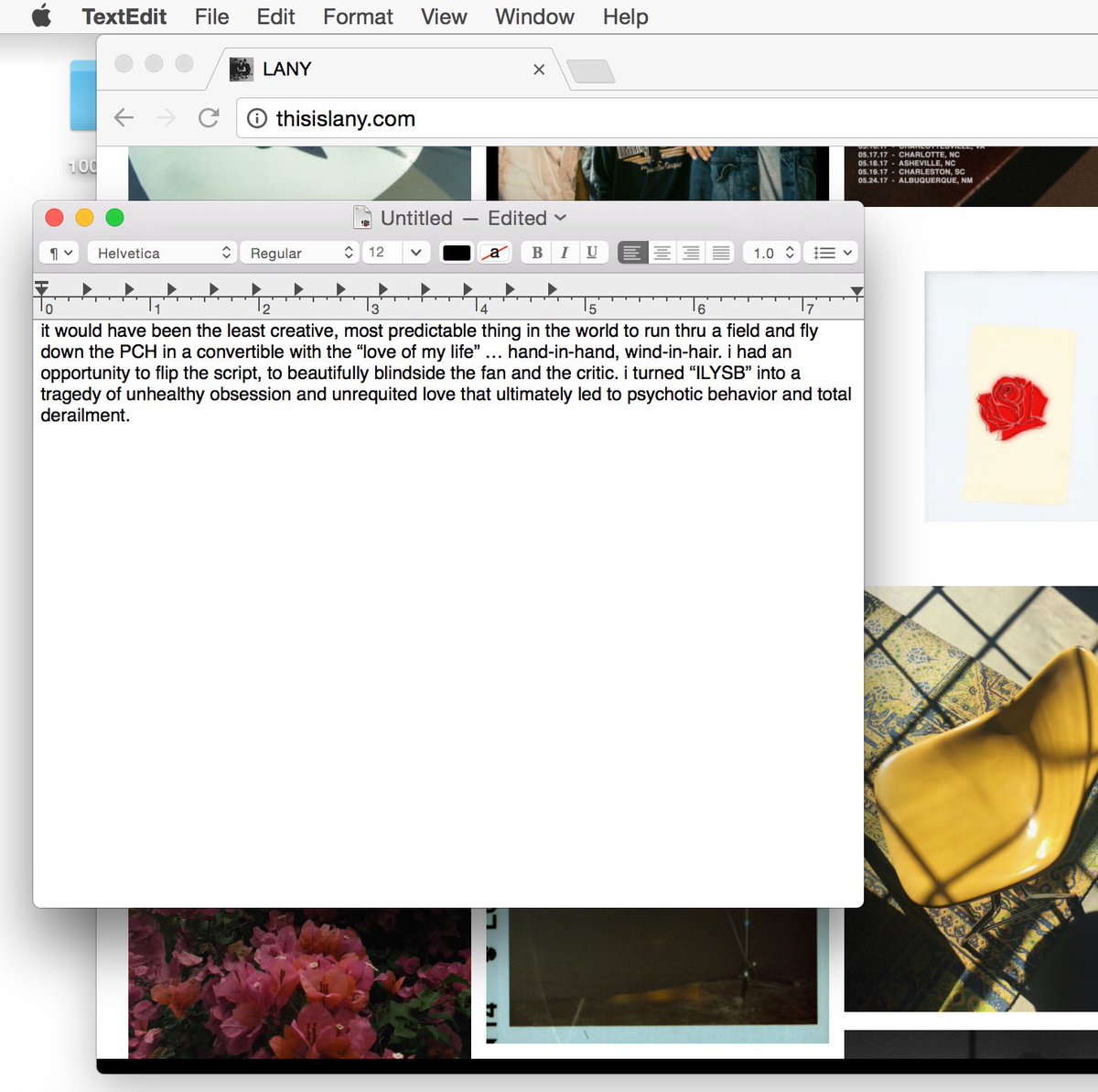Align text left
The image size is (1098, 1092).
coord(632,253)
